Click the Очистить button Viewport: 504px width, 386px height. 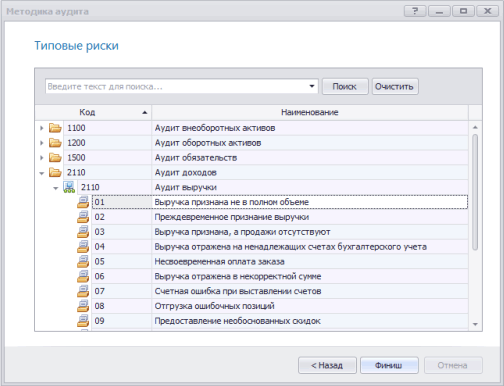(x=395, y=87)
